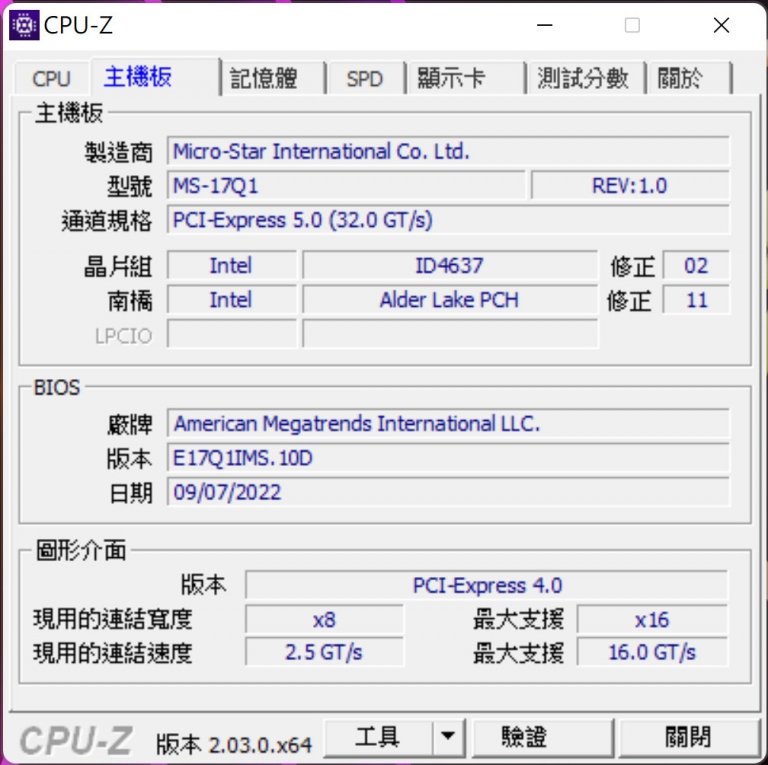Screen dimensions: 768x765
Task: Switch to the 測試分數 tab
Action: point(585,78)
